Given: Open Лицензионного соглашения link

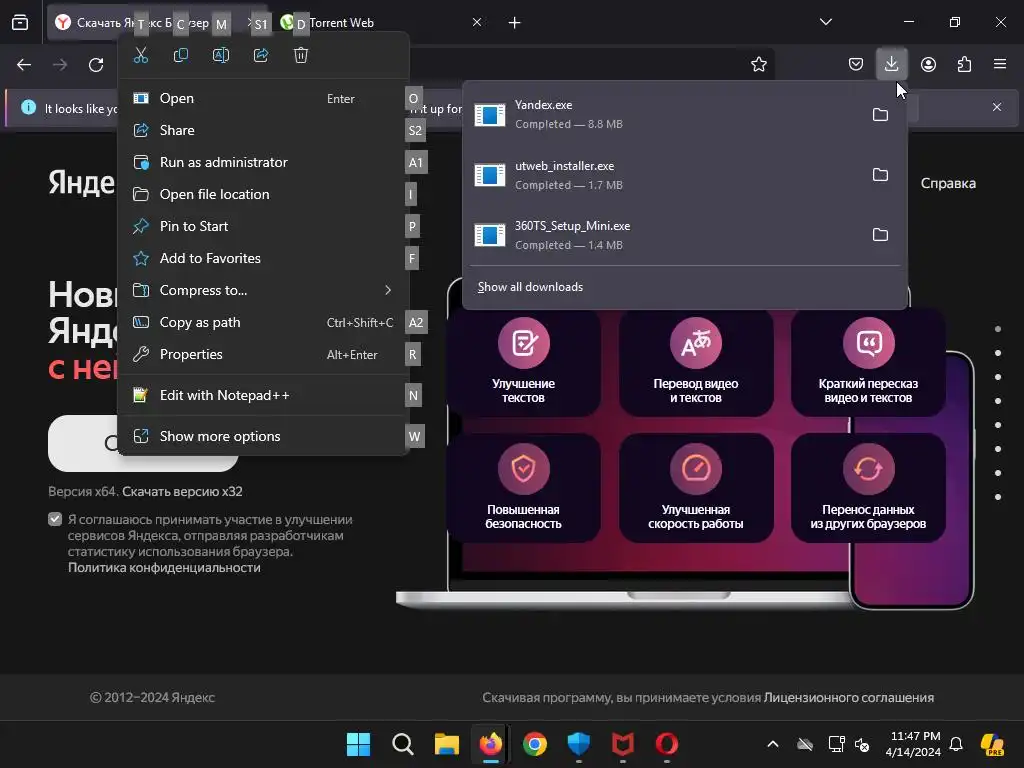Looking at the screenshot, I should (849, 698).
